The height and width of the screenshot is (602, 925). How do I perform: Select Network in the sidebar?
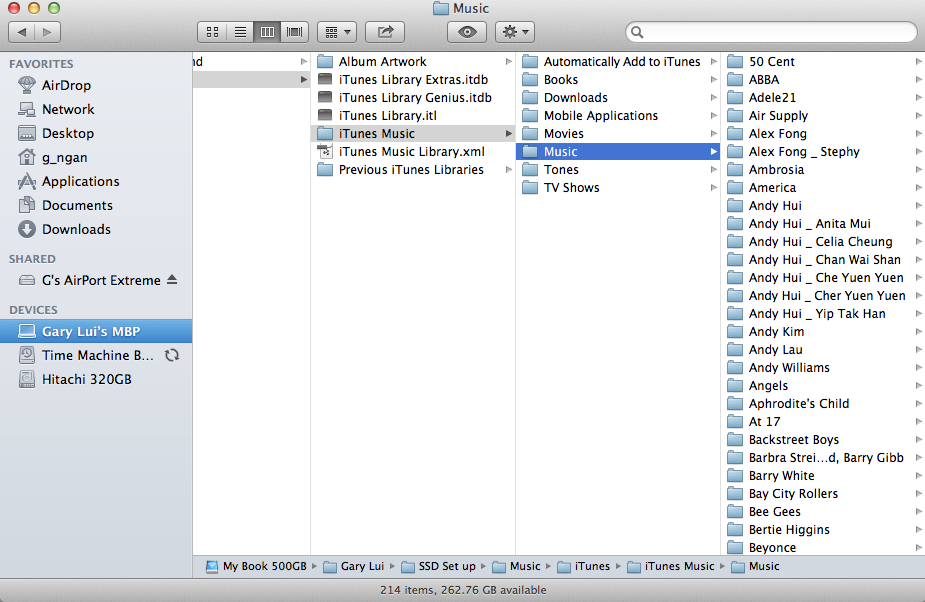96,109
